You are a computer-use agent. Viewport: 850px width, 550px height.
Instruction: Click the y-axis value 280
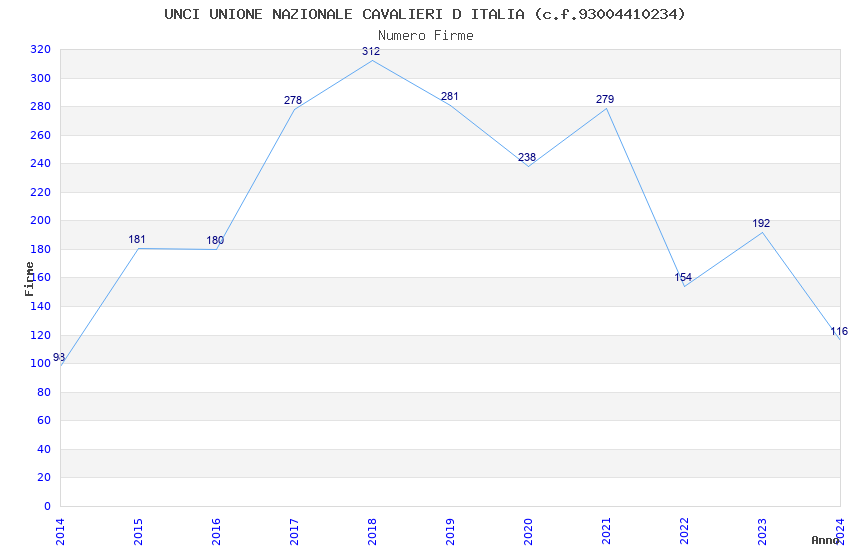point(41,107)
